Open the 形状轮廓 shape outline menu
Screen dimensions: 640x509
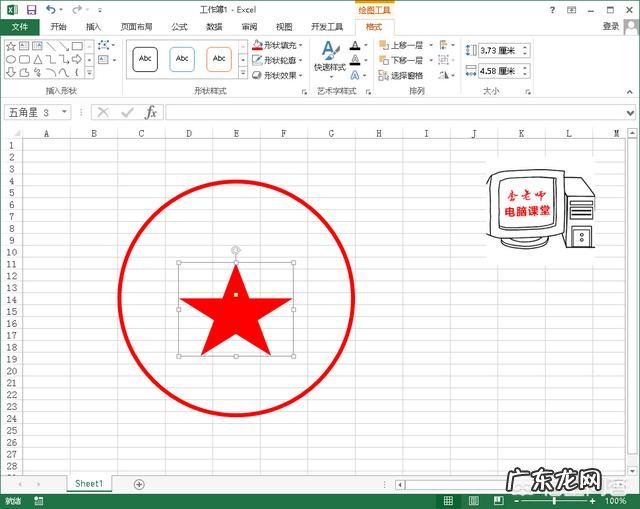(277, 60)
